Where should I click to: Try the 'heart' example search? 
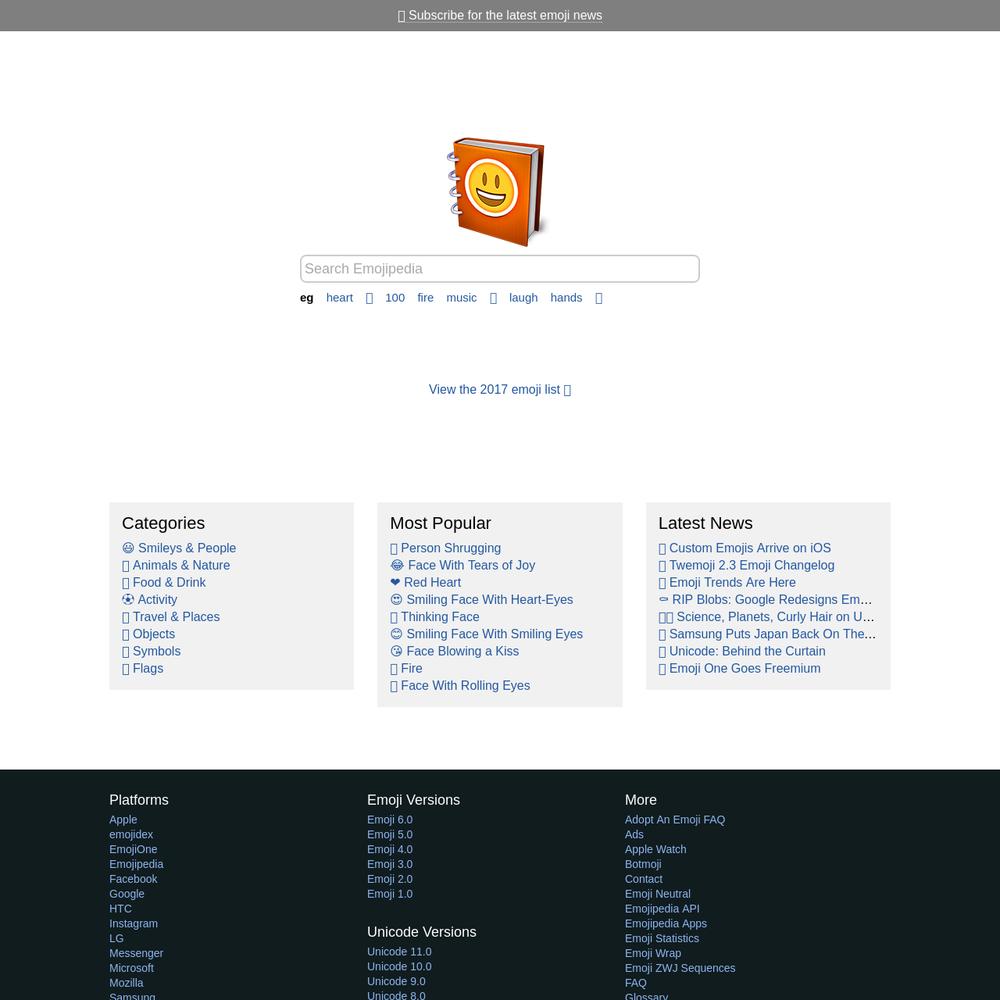(x=339, y=298)
